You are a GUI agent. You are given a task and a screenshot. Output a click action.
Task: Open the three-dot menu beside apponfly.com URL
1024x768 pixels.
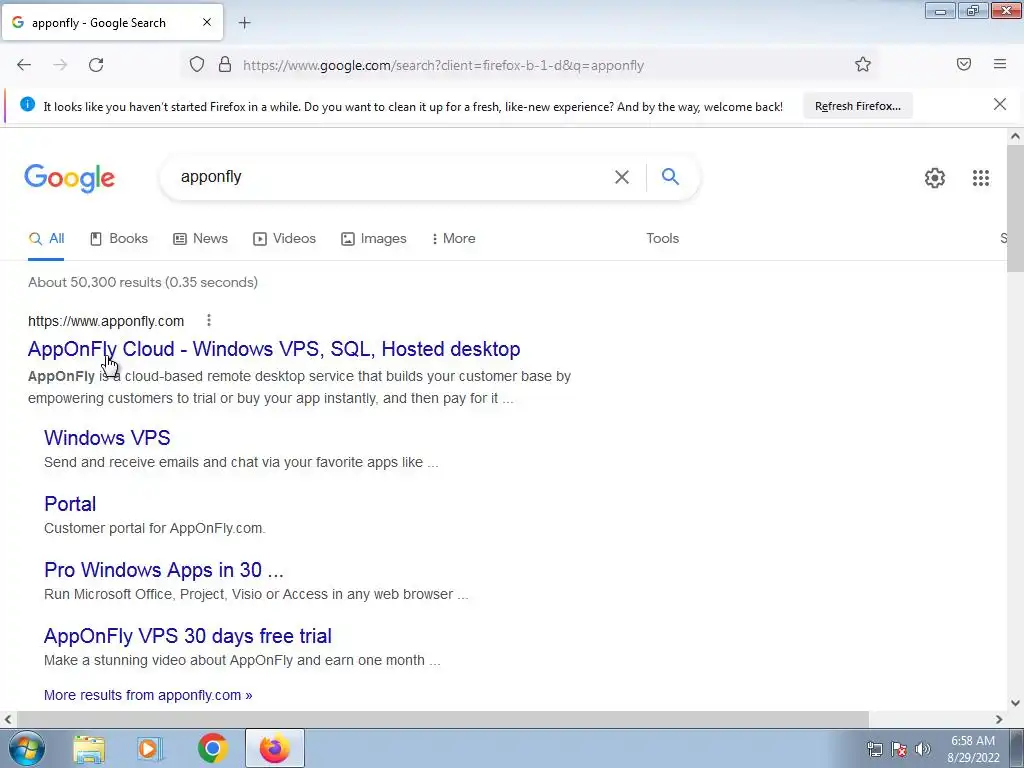(x=208, y=320)
